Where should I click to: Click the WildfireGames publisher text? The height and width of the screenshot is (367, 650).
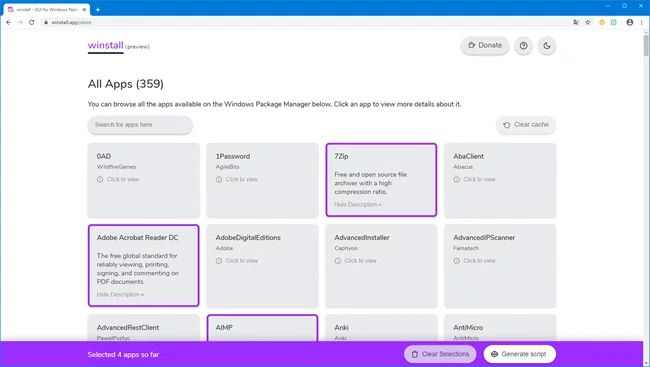click(x=116, y=167)
